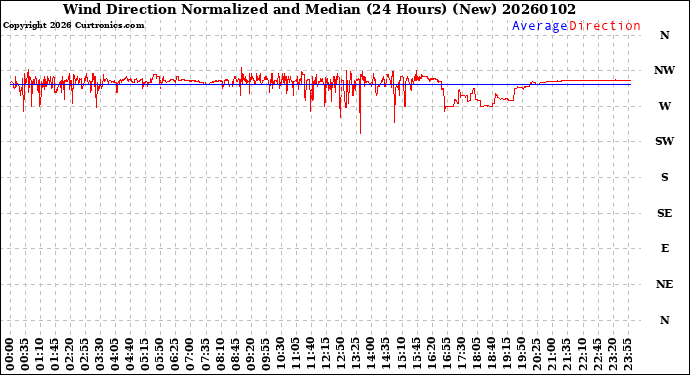Click the 10:30 time label
The width and height of the screenshot is (690, 375).
coord(280,354)
